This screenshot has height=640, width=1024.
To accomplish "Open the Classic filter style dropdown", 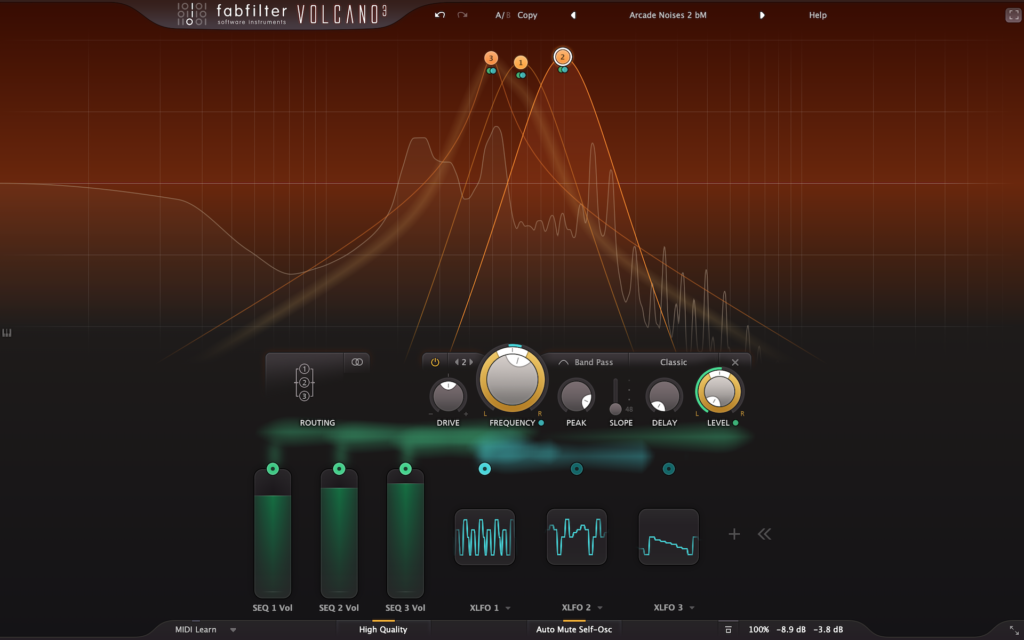I will click(x=673, y=362).
